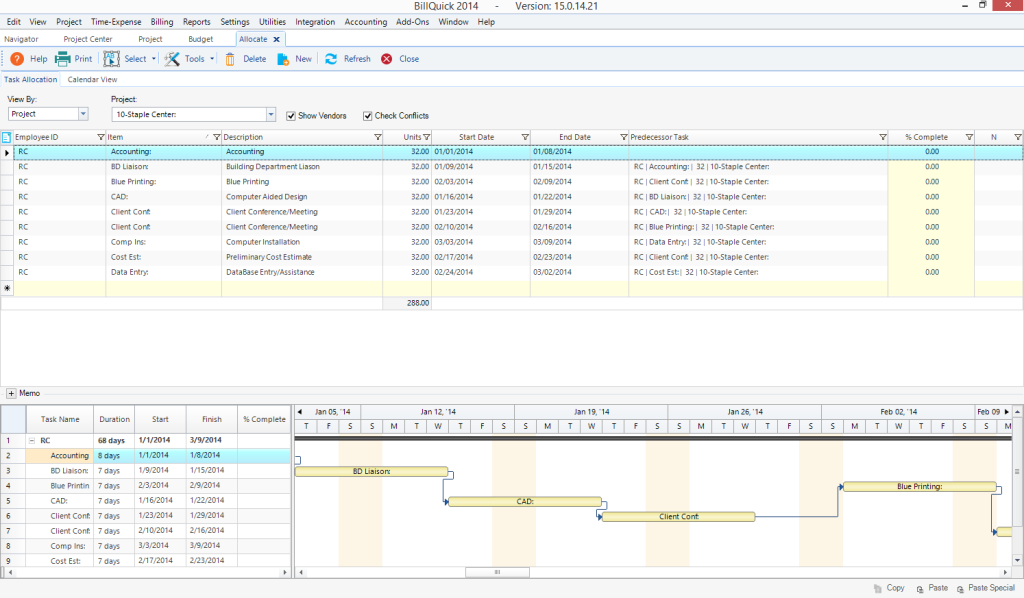Screen dimensions: 1024x598
Task: Filter the Employee ID column
Action: click(101, 137)
